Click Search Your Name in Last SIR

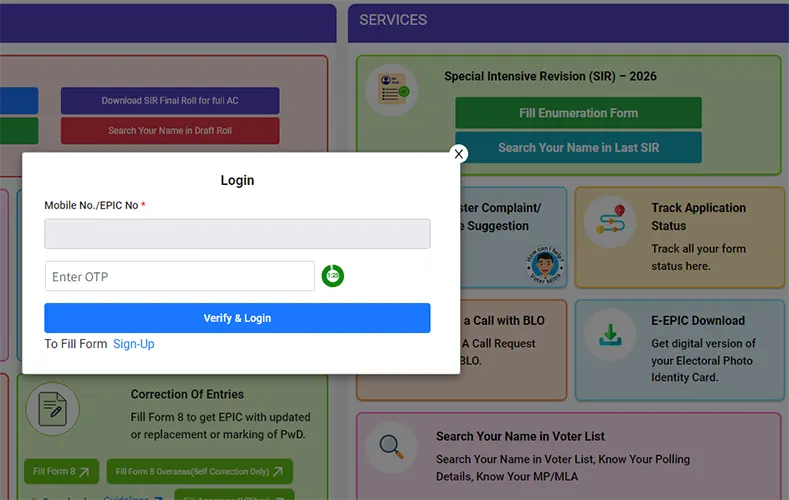(x=578, y=147)
